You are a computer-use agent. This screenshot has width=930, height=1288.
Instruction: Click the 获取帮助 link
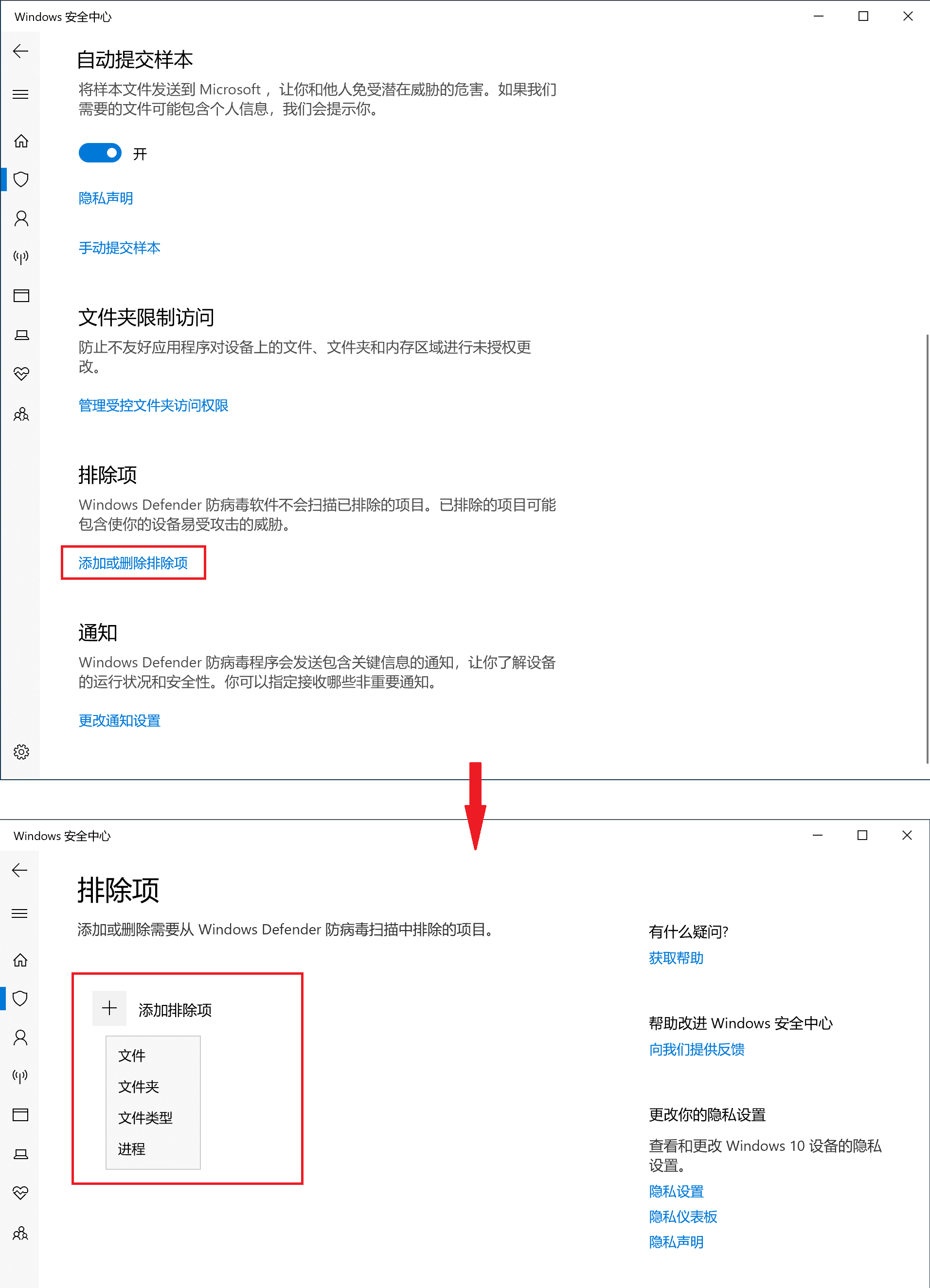(676, 958)
